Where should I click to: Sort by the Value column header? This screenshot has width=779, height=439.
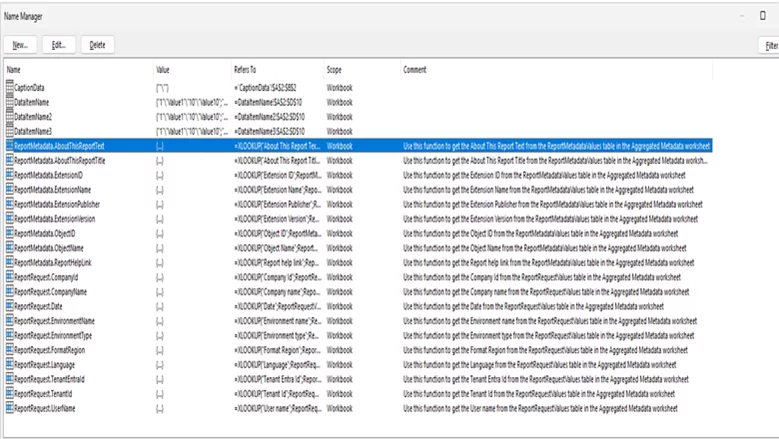click(x=163, y=70)
